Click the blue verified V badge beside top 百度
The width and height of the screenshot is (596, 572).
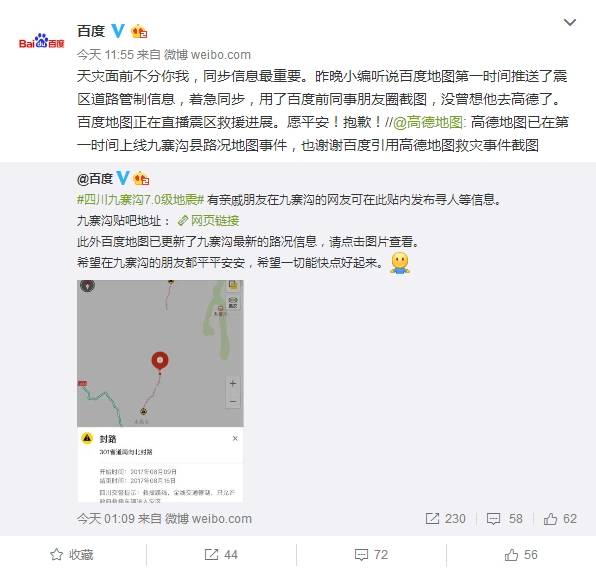pyautogui.click(x=117, y=31)
